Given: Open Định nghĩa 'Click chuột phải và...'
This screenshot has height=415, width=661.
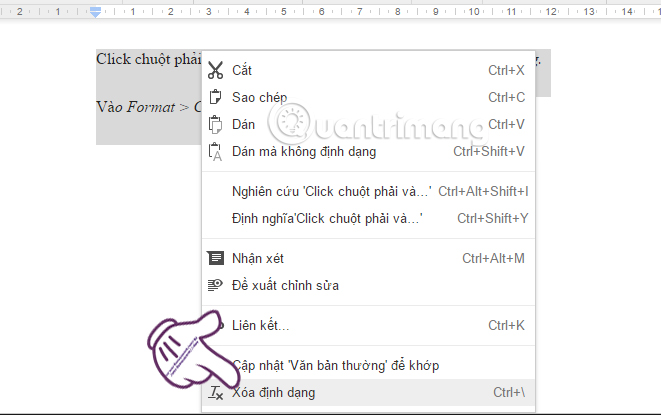Looking at the screenshot, I should [368, 218].
